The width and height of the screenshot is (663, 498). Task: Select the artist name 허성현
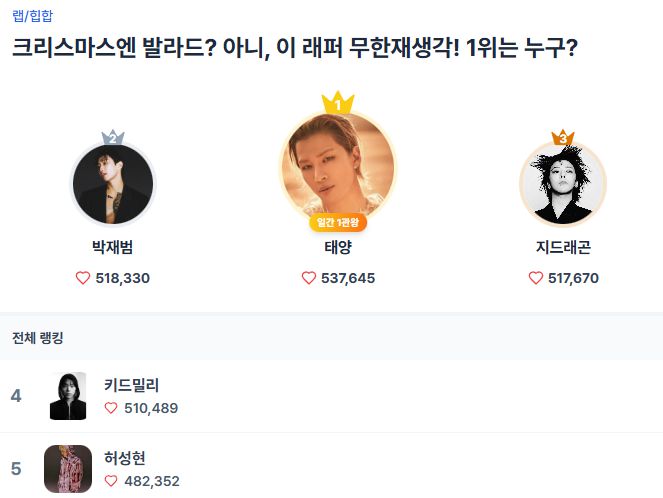(125, 458)
